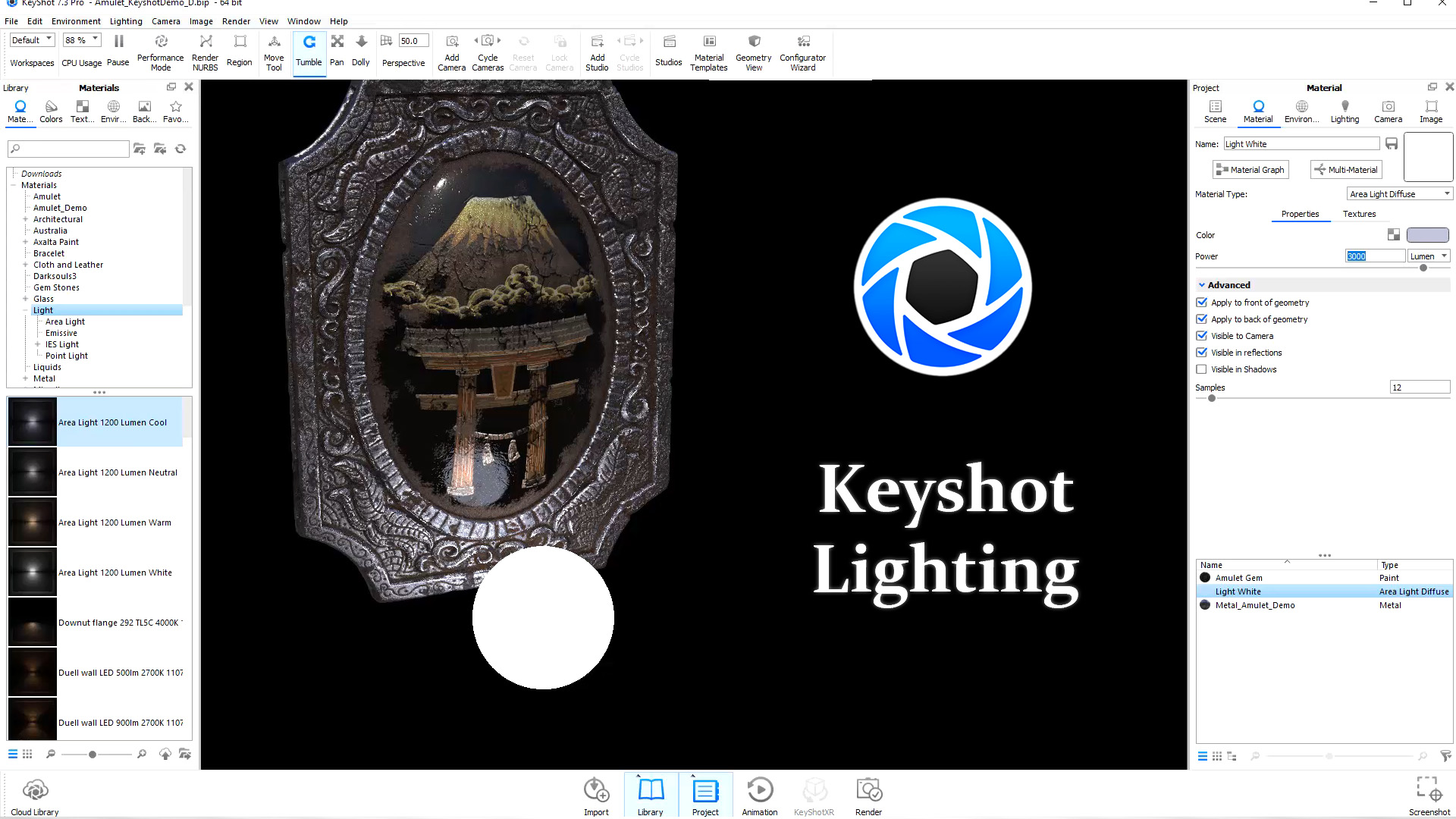The width and height of the screenshot is (1456, 819).
Task: Refresh the materials library
Action: point(180,149)
